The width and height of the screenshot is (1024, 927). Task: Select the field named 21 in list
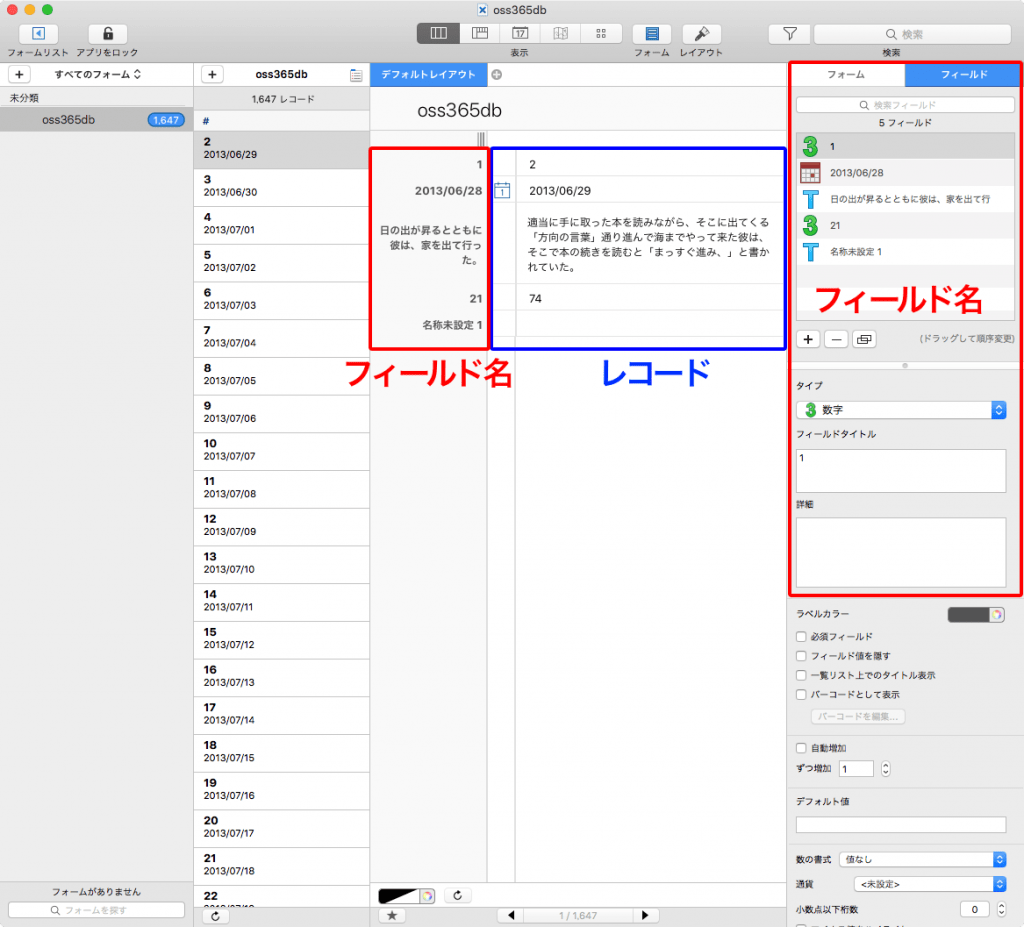tap(905, 225)
